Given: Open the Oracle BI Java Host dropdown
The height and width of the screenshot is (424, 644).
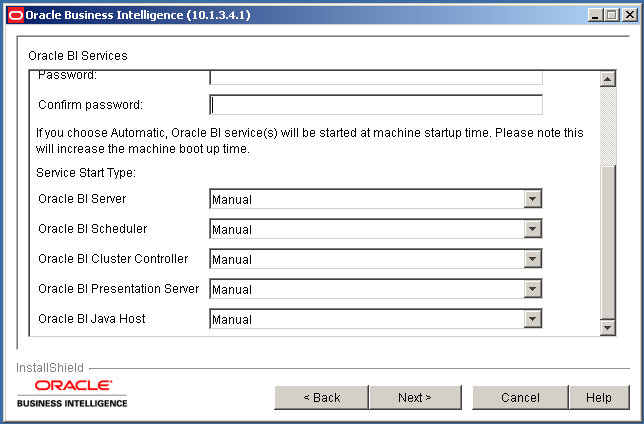Looking at the screenshot, I should tap(532, 319).
